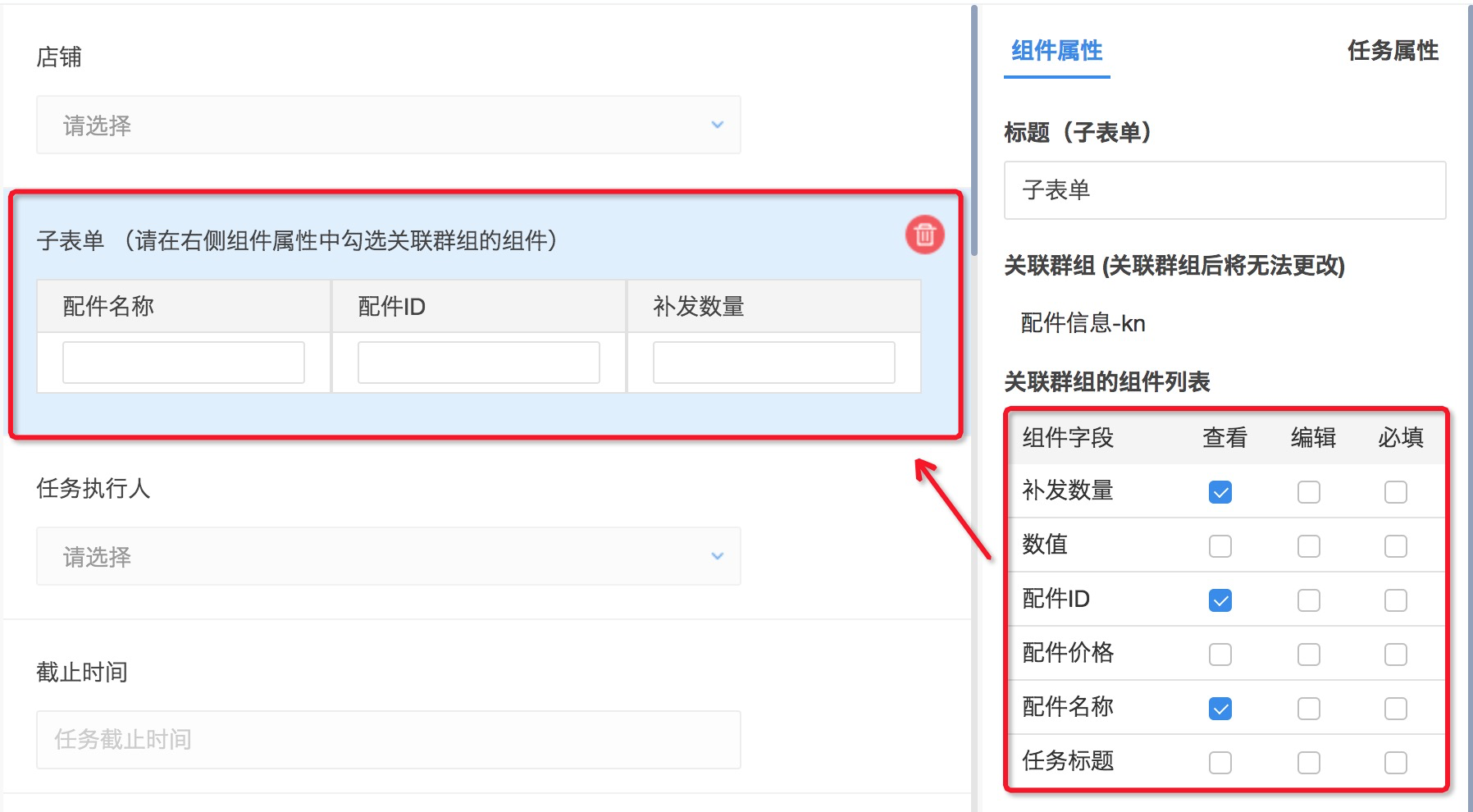Screen dimensions: 1473x812
Task: Check 查看 for 配件价格
Action: 1220,655
